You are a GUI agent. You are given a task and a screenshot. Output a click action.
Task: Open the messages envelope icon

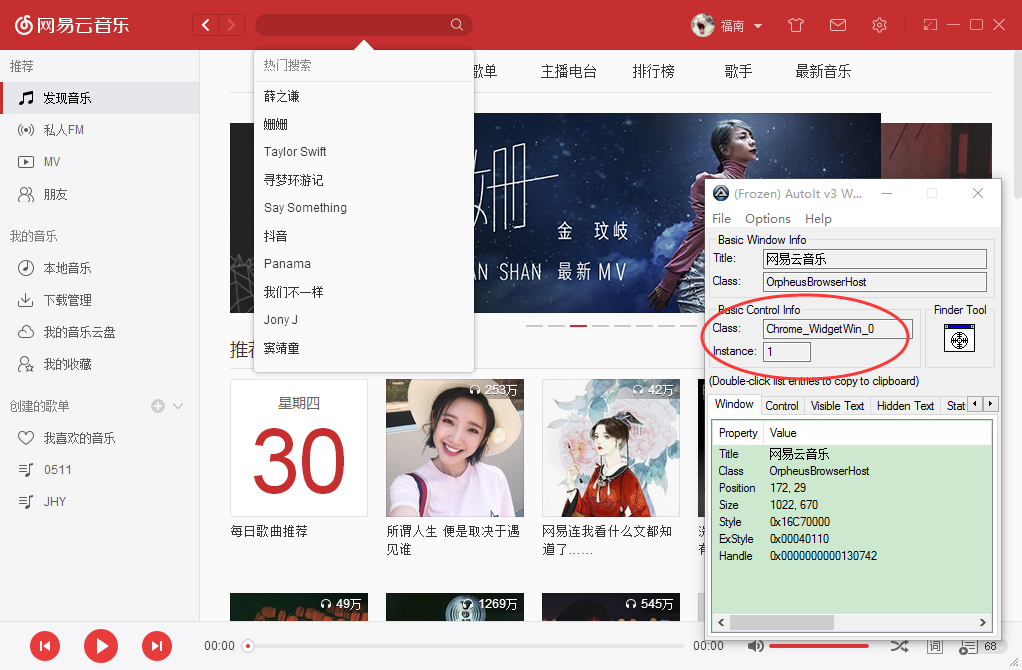pos(838,25)
